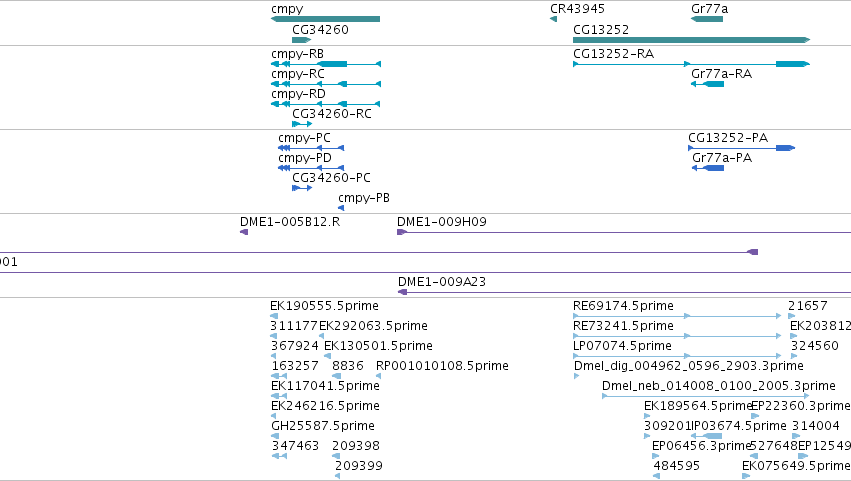
Task: Open the EK117041.5prime EST label
Action: click(x=325, y=386)
